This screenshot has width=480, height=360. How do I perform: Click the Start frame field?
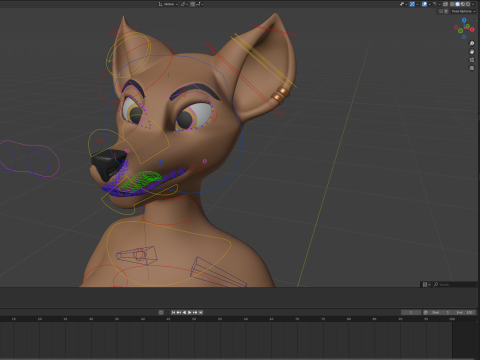point(441,312)
